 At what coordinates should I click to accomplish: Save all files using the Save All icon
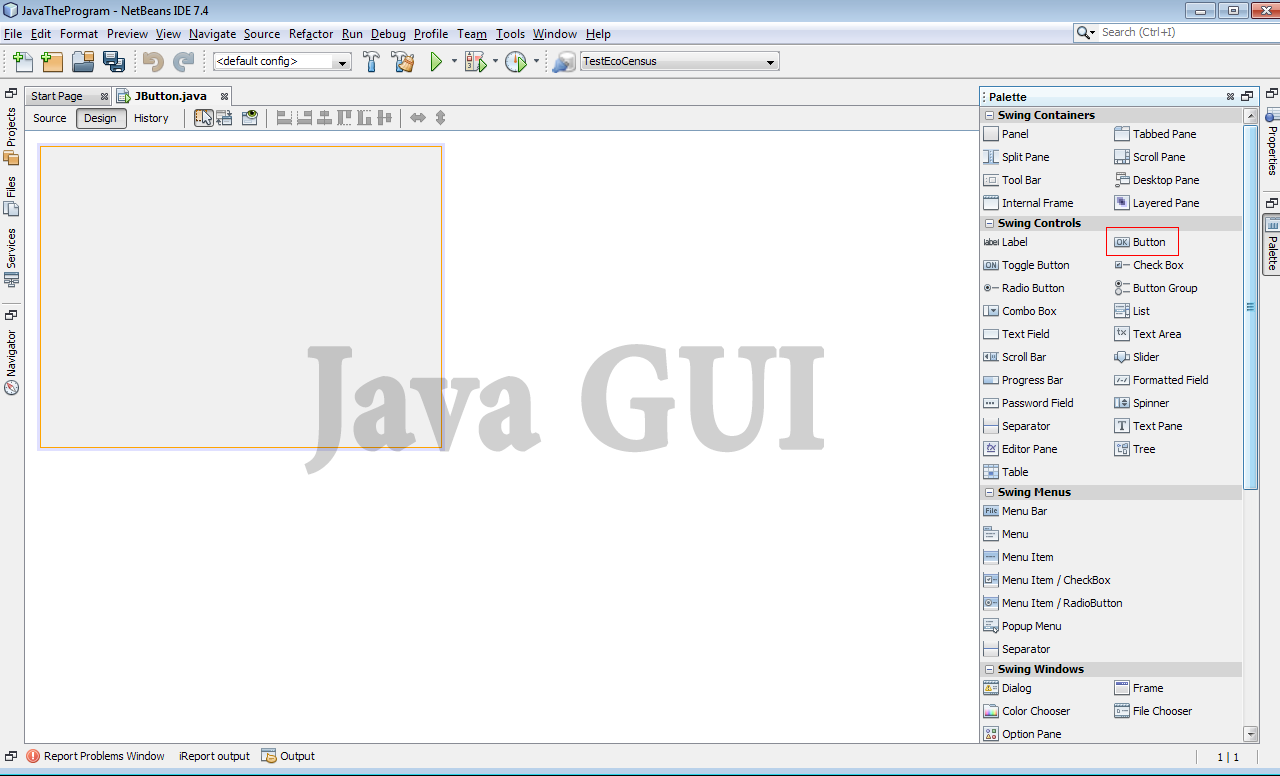pyautogui.click(x=114, y=61)
